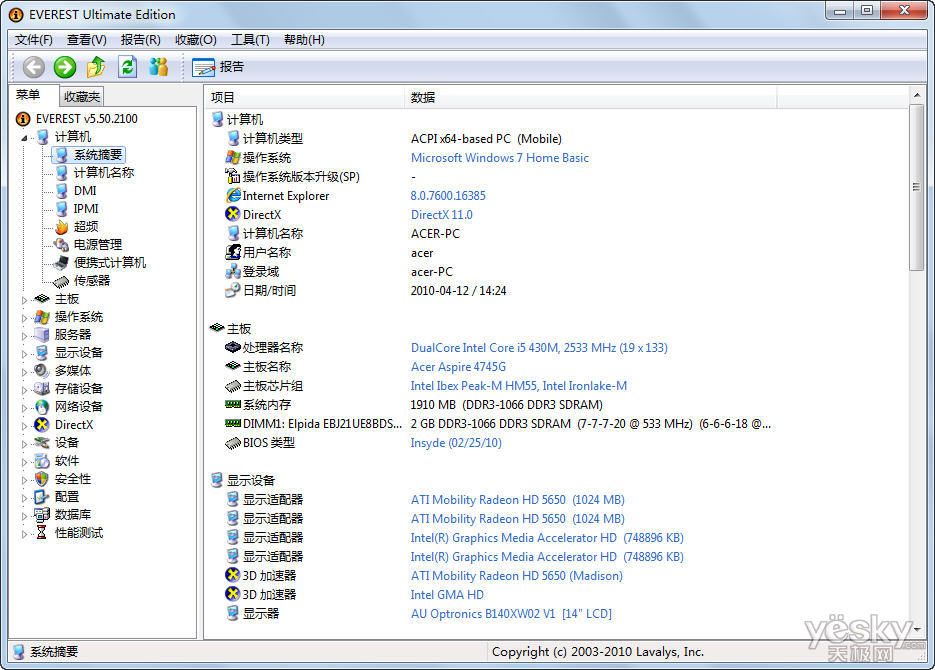This screenshot has width=935, height=670.
Task: Switch to the 菜单 tab
Action: (x=29, y=95)
